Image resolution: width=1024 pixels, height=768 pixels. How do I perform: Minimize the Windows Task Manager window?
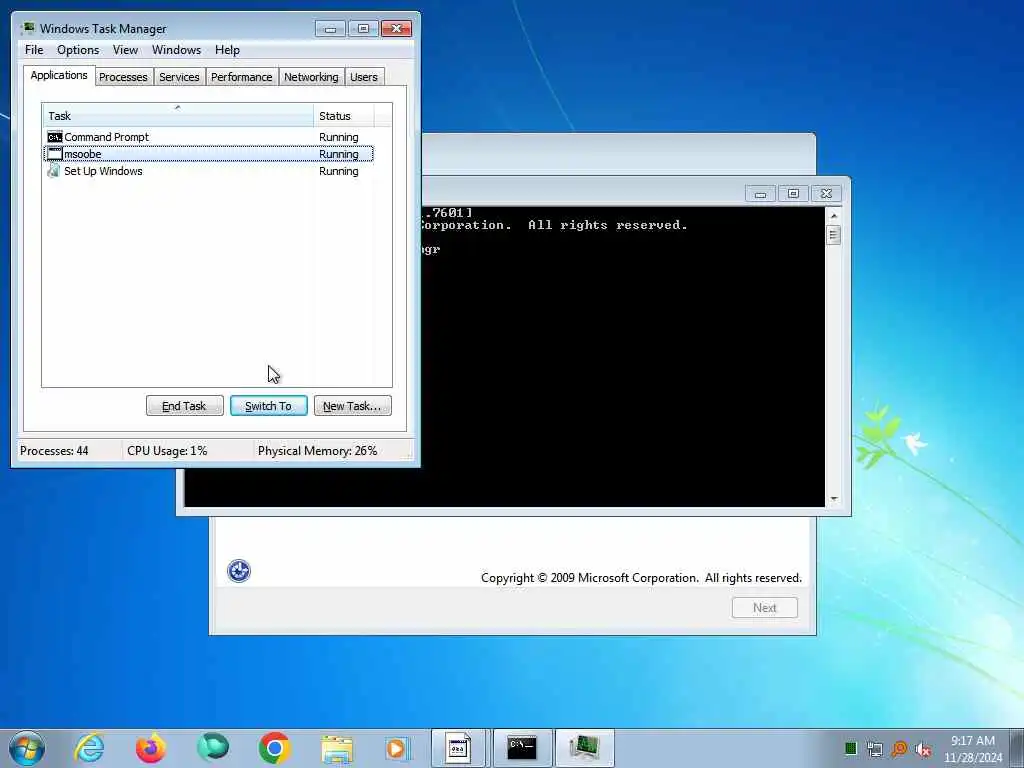pyautogui.click(x=330, y=29)
